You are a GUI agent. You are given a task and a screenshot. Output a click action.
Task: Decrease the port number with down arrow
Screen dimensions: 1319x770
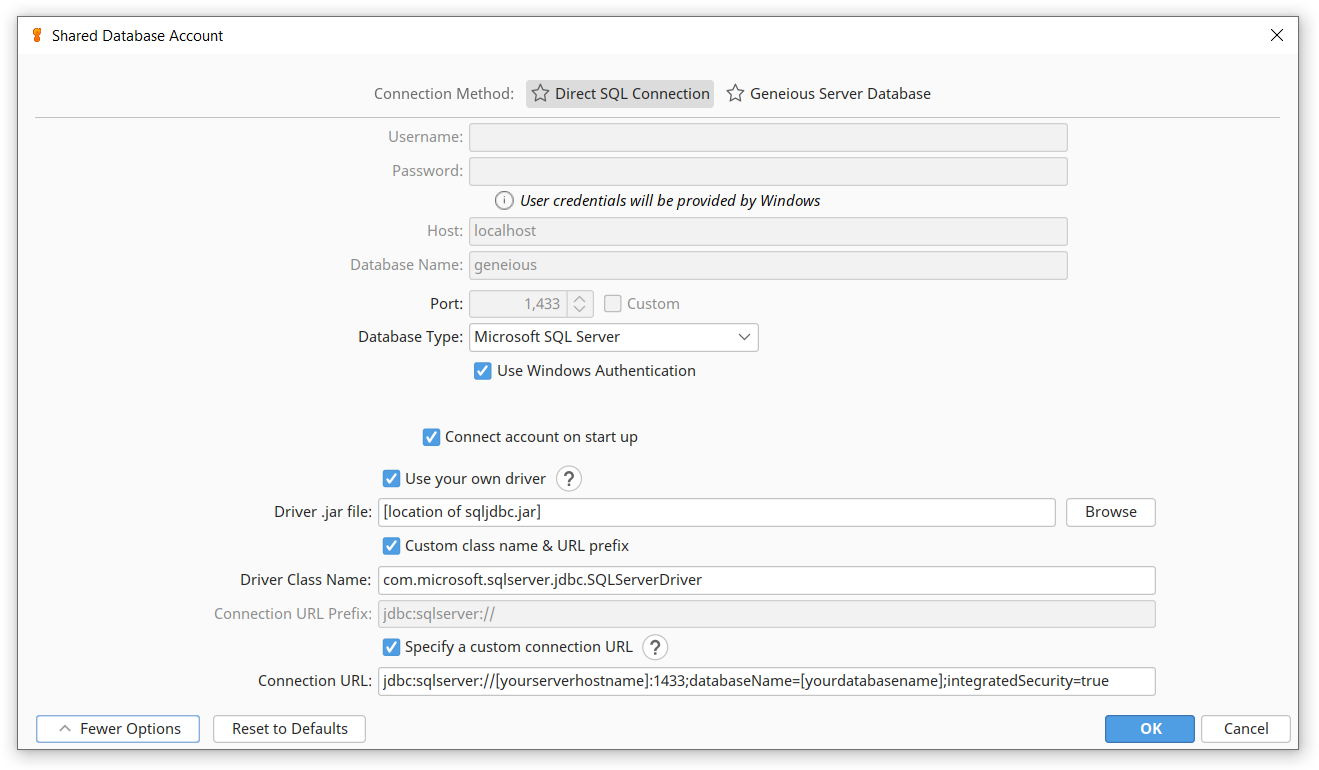pos(580,310)
